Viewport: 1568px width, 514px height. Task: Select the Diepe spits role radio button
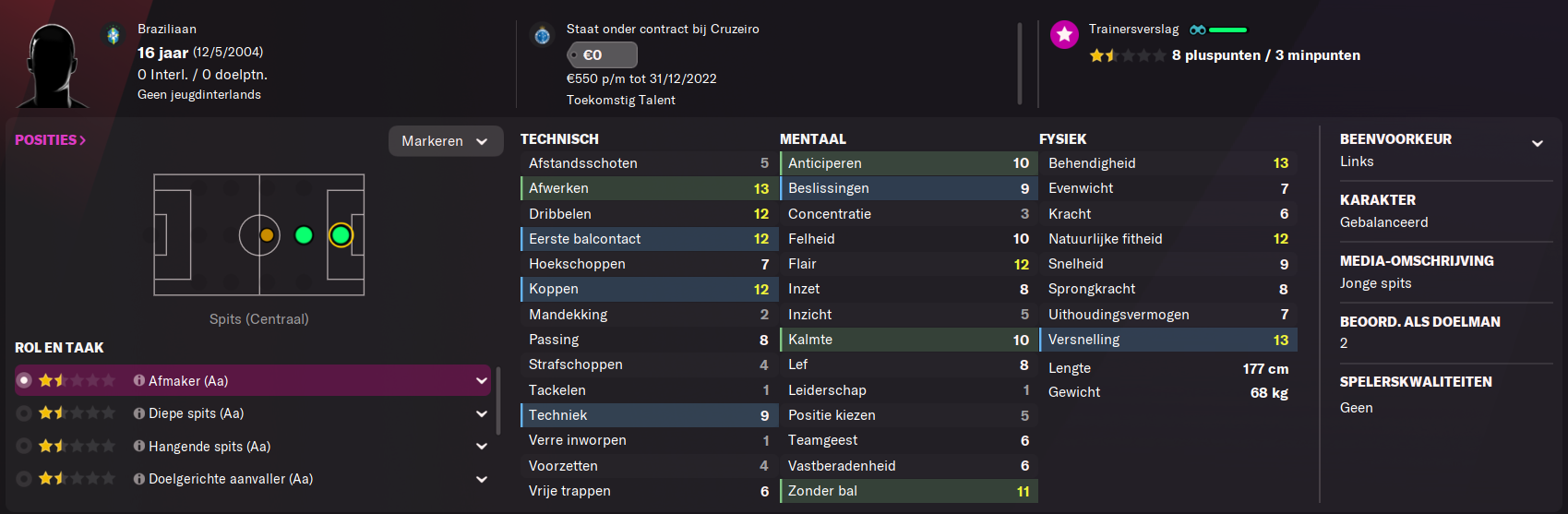point(24,413)
